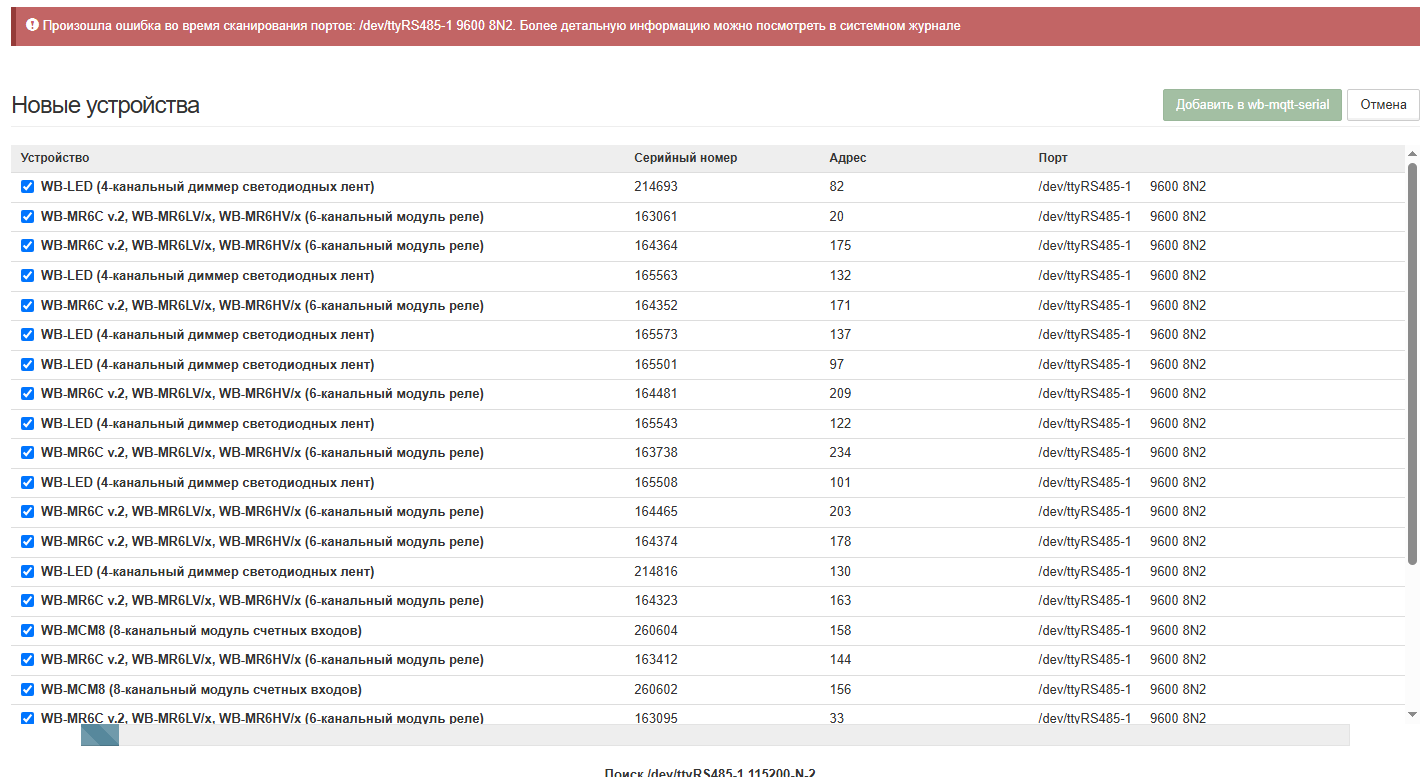Click address value 82
Image resolution: width=1423 pixels, height=777 pixels.
(x=837, y=186)
